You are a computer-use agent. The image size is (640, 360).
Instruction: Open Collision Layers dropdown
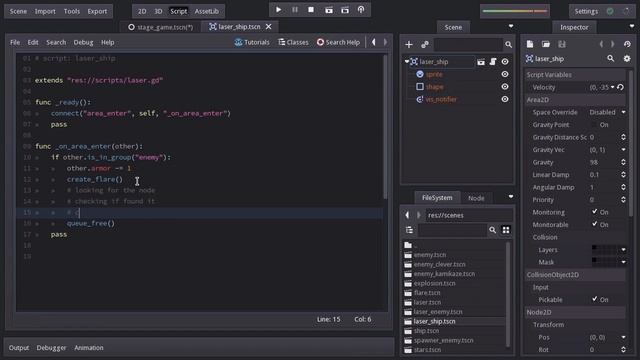tap(623, 249)
